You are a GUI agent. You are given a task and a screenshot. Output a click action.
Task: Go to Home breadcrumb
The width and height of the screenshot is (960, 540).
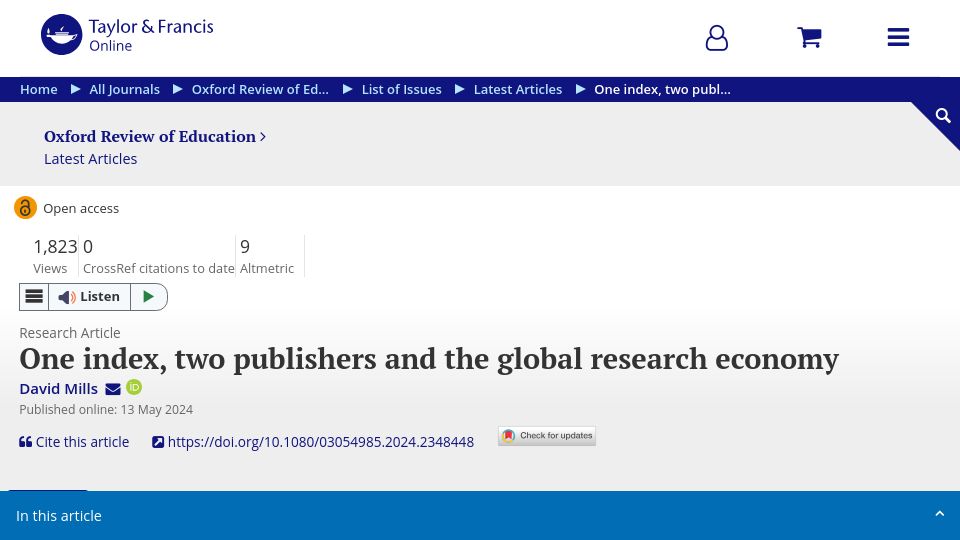click(x=39, y=89)
